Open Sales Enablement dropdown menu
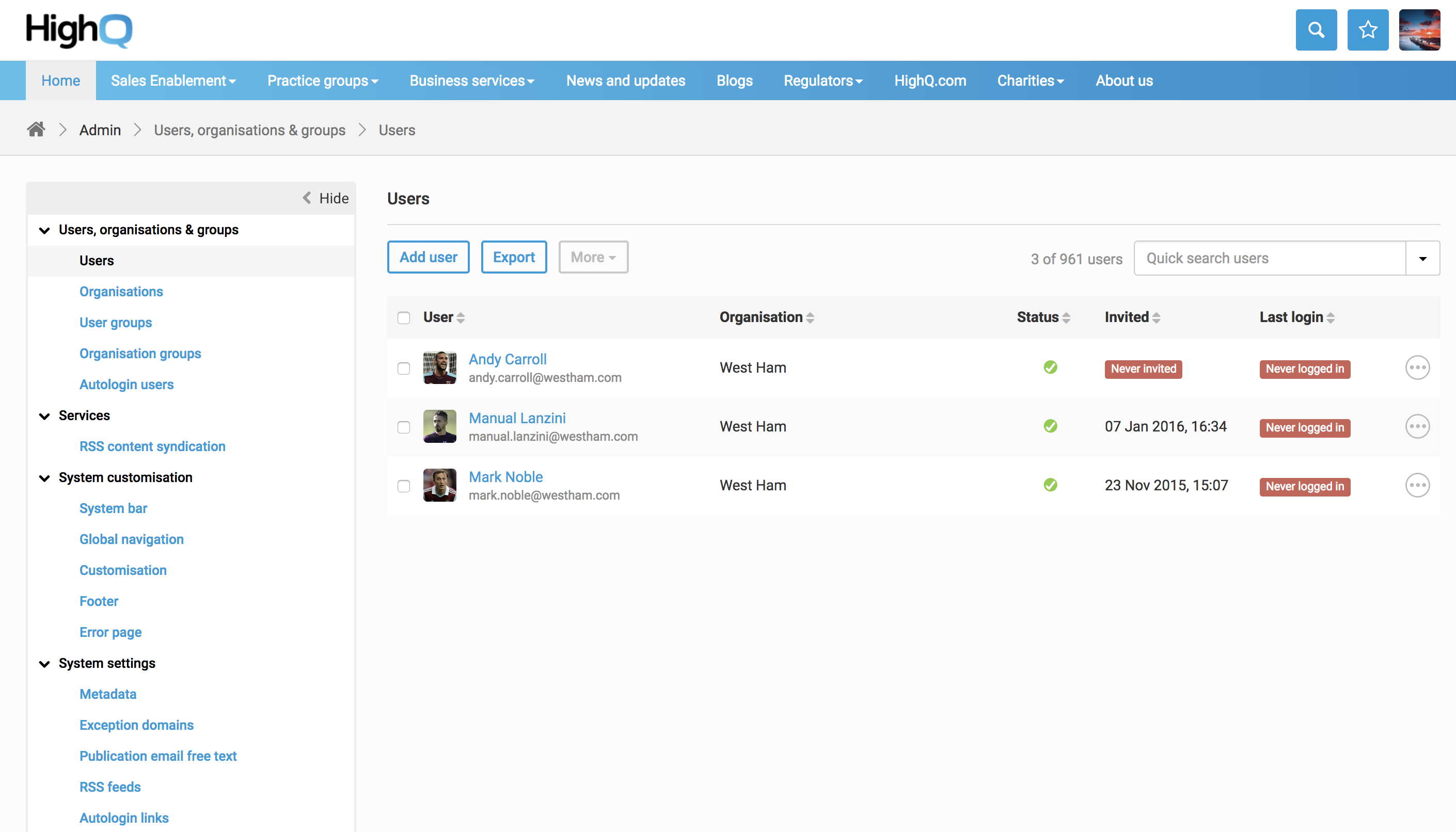1456x832 pixels. pyautogui.click(x=173, y=81)
